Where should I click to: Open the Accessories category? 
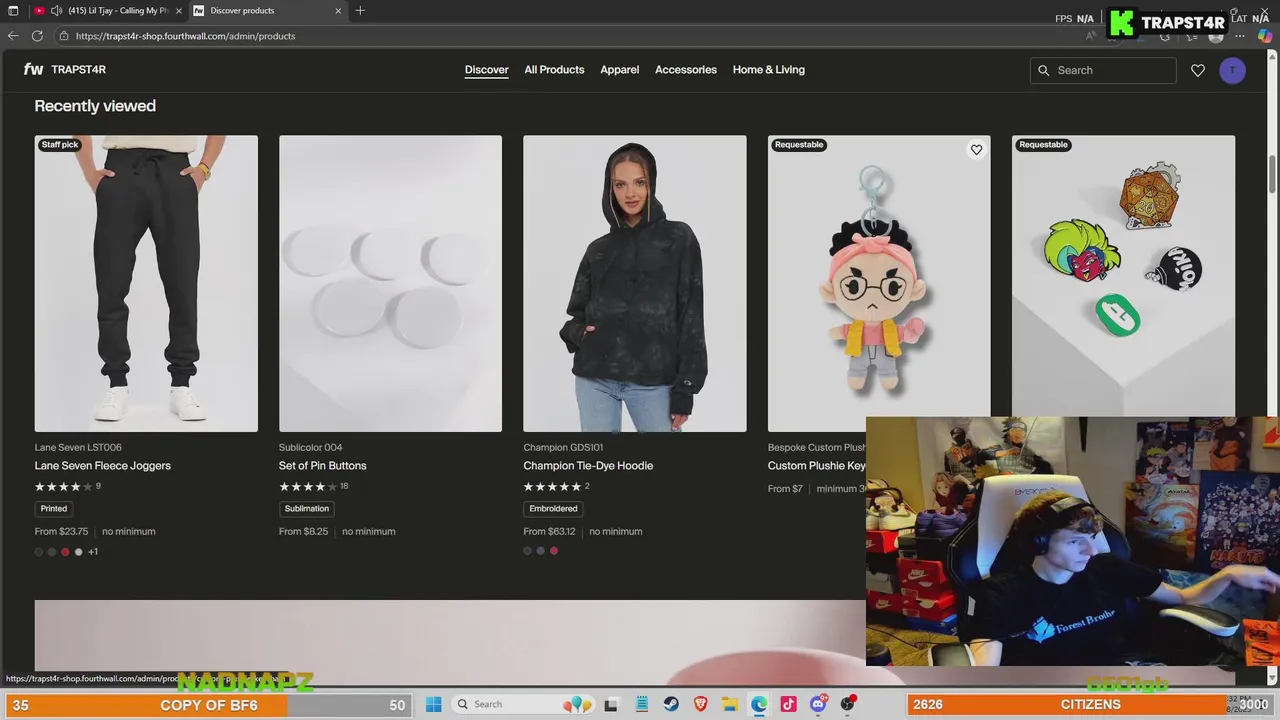pos(686,70)
